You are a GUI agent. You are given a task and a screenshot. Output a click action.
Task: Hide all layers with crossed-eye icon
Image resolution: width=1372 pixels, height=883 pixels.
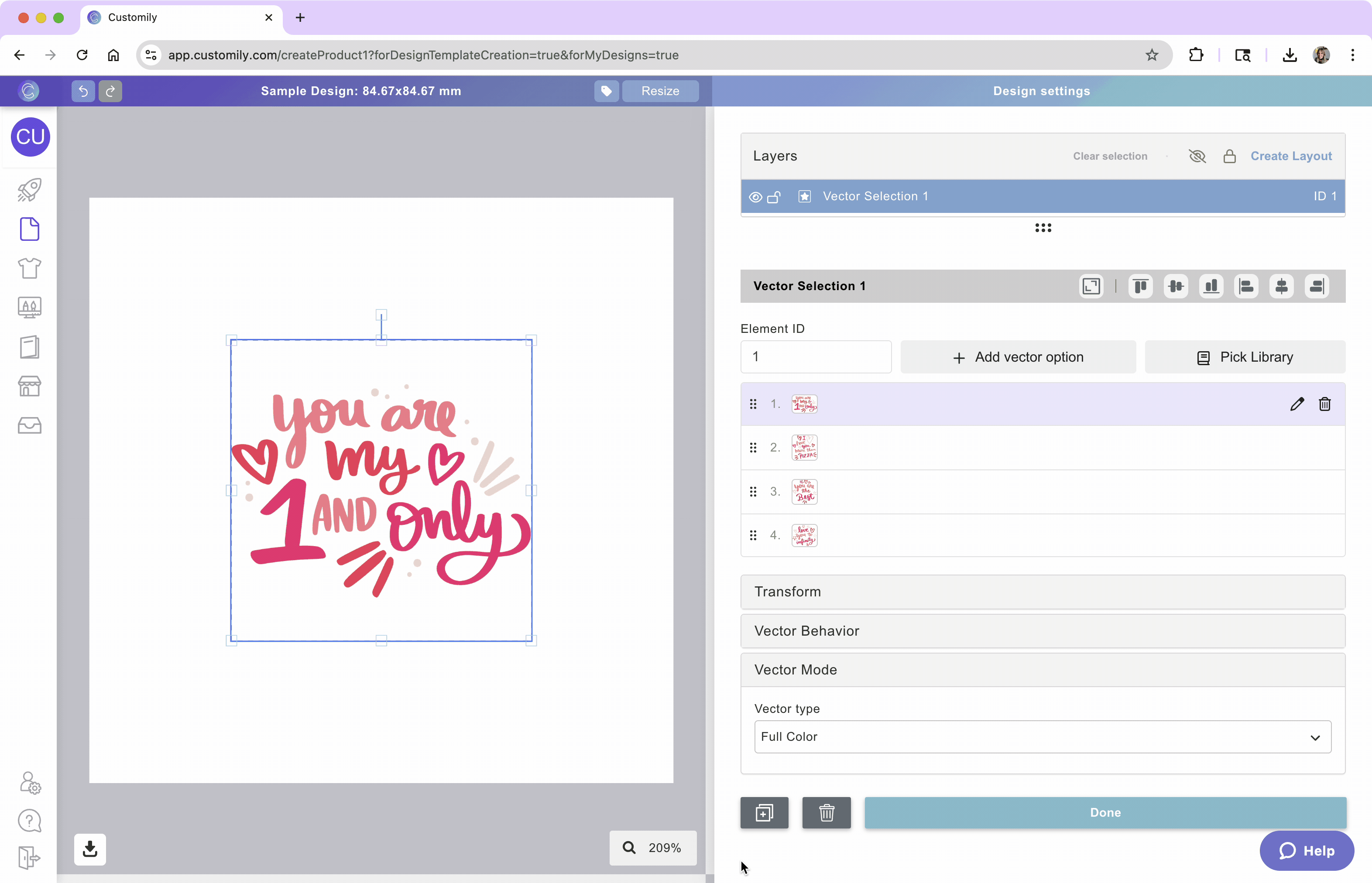(x=1197, y=156)
